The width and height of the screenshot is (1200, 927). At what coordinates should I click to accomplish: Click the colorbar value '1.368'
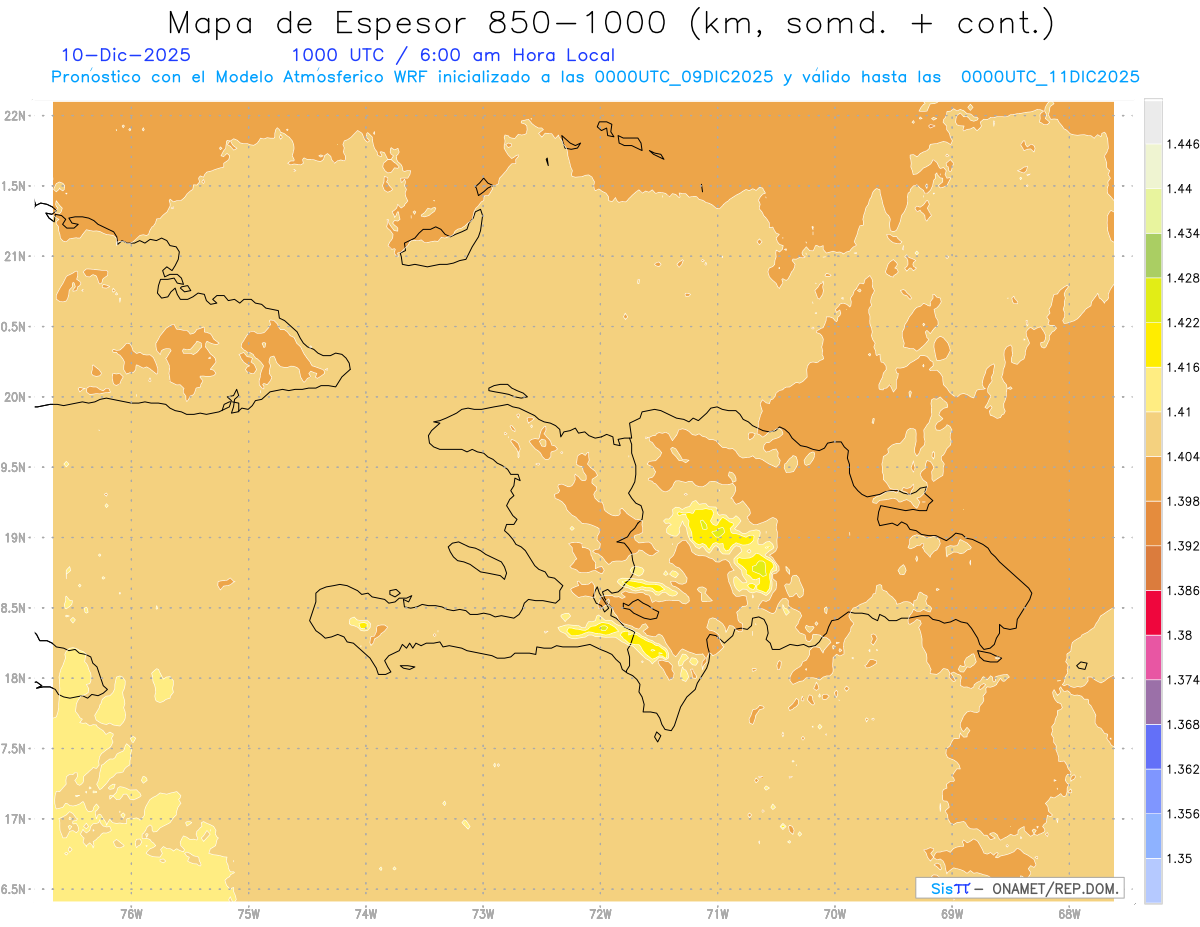[1185, 724]
